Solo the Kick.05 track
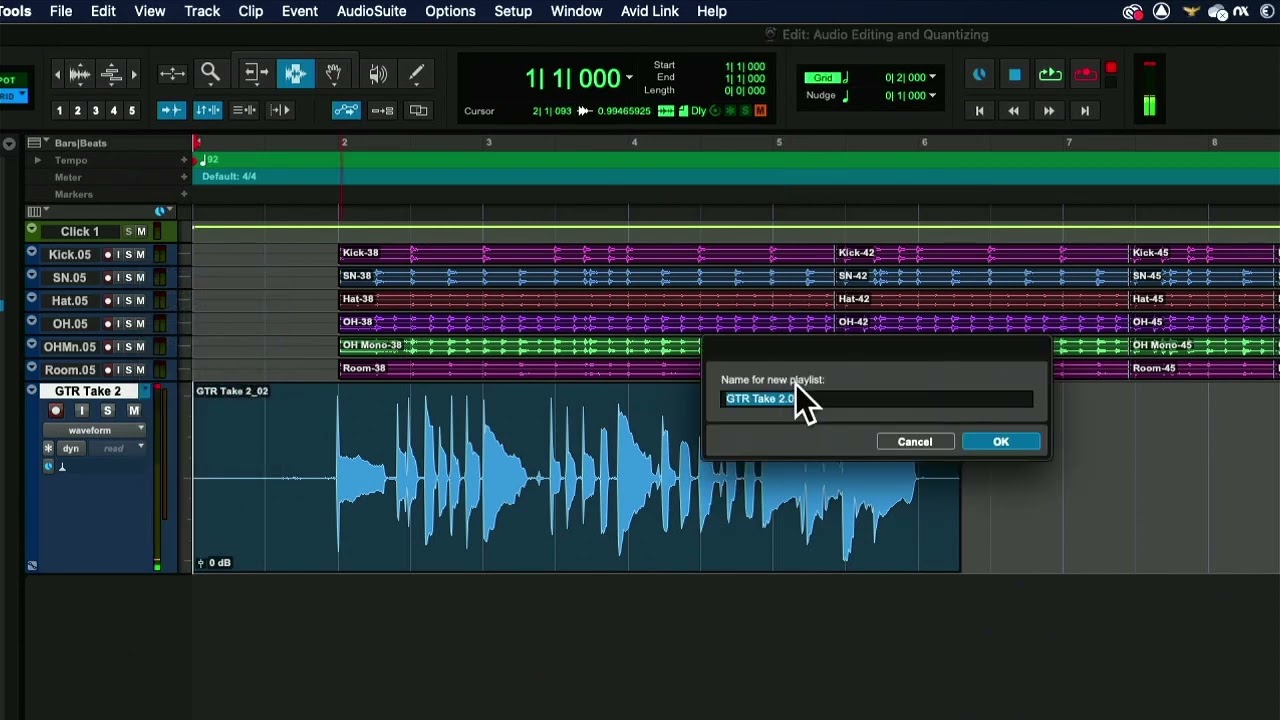 (127, 255)
